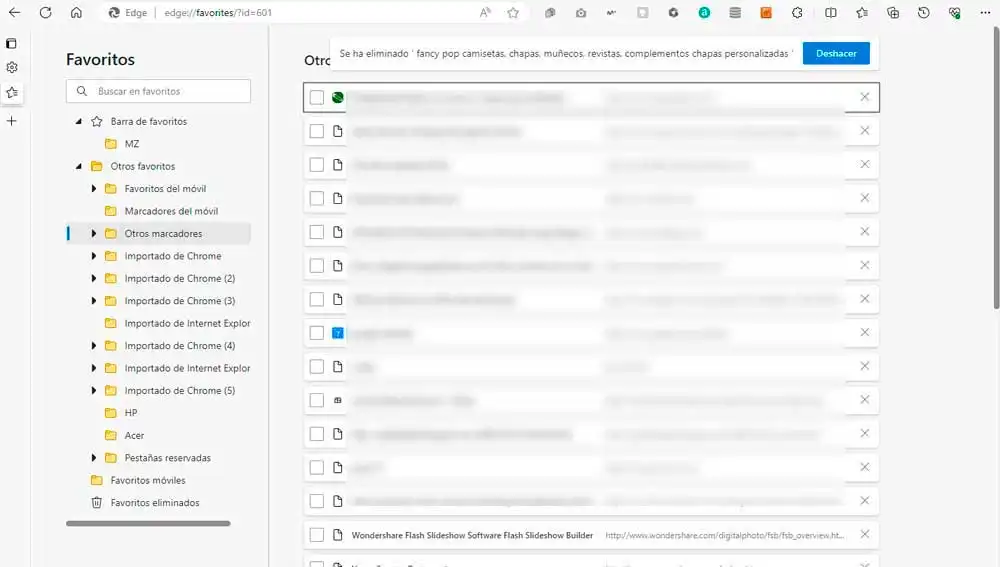
Task: Open the tab actions icon in the left sidebar
Action: (11, 43)
